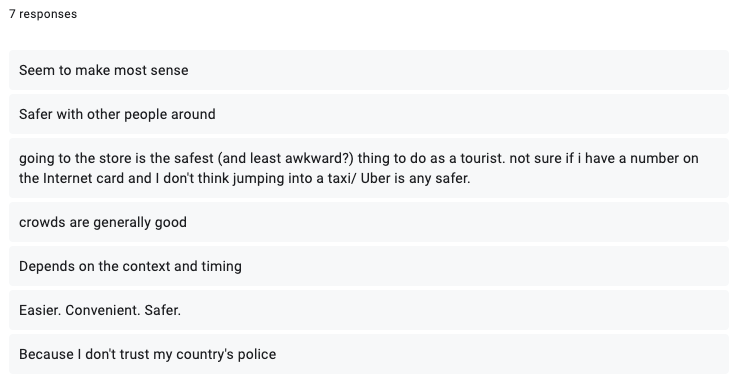Select the long response about going to the store
Image resolution: width=743 pixels, height=387 pixels.
[x=369, y=168]
